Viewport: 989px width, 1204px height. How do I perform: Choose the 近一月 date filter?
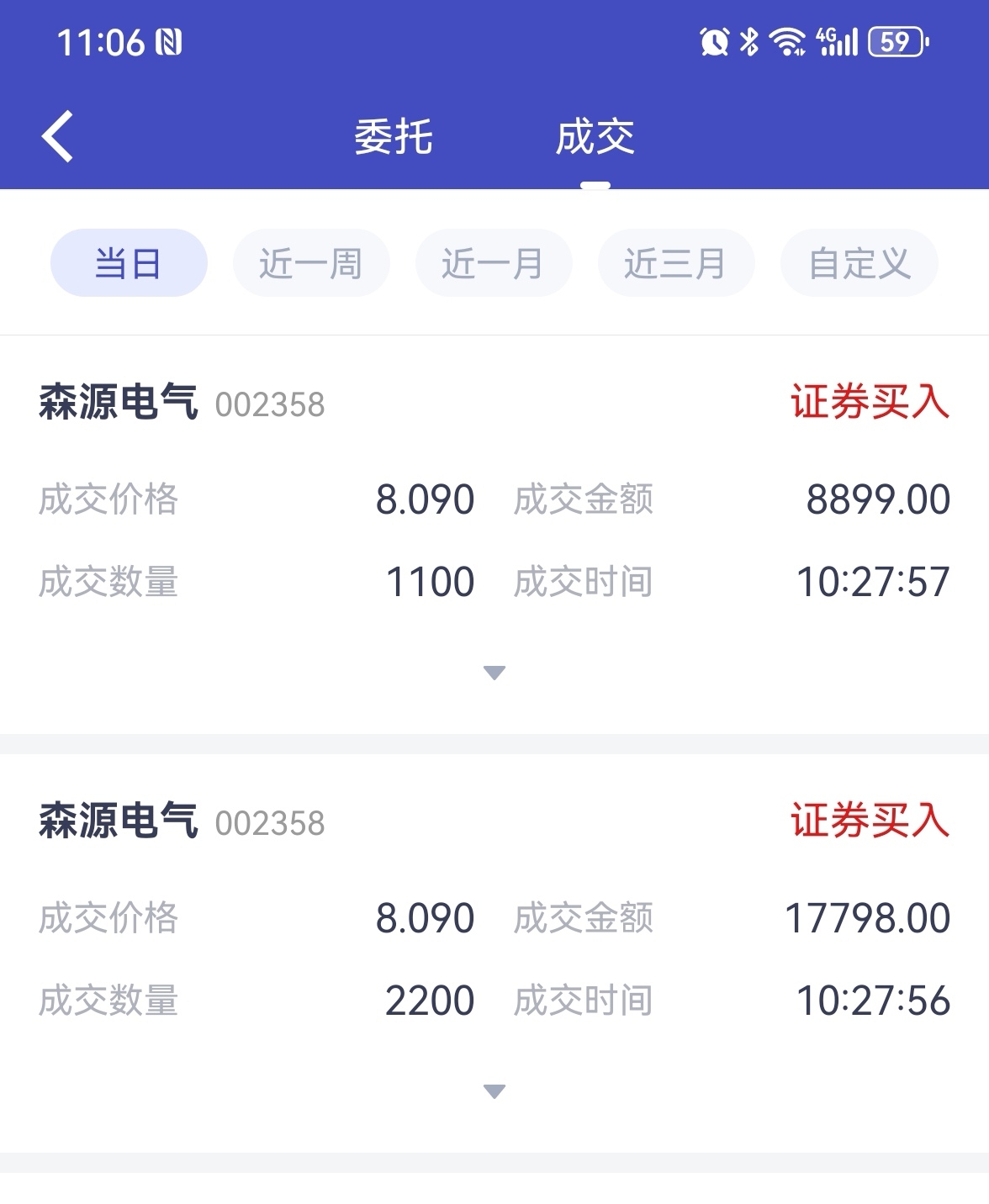pos(494,263)
